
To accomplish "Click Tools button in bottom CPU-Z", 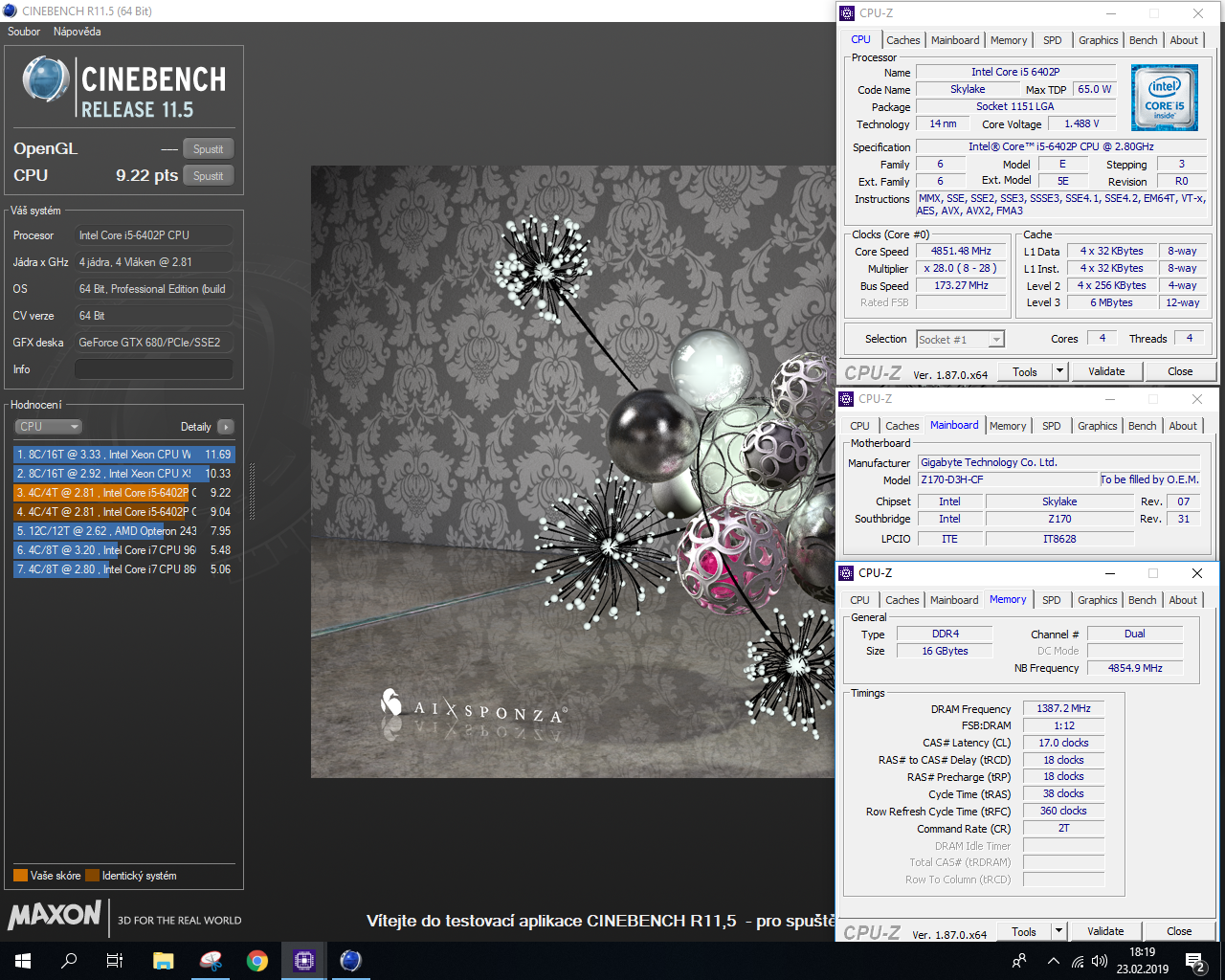I will point(1024,931).
